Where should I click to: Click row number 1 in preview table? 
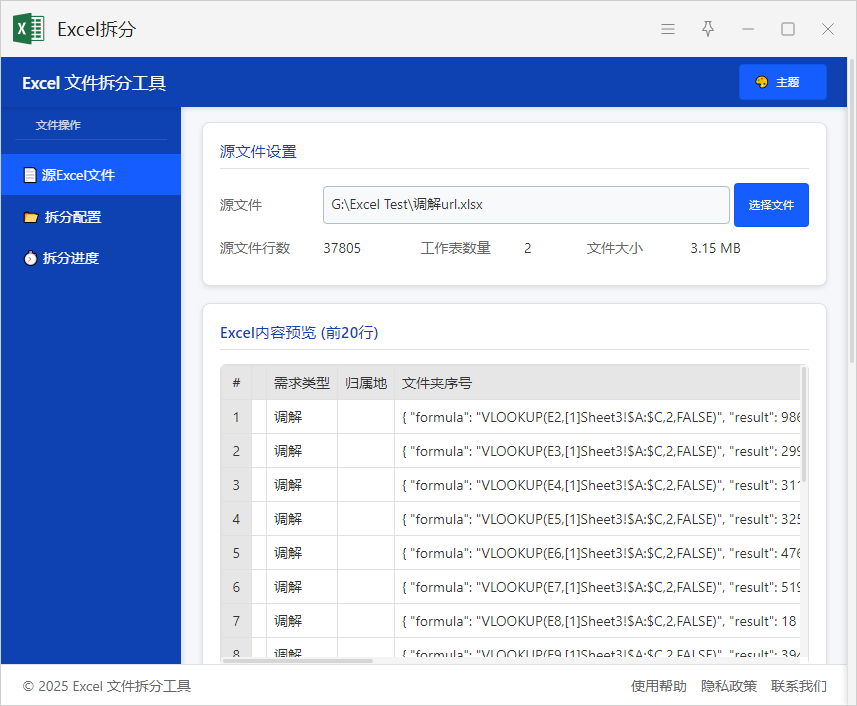point(236,417)
